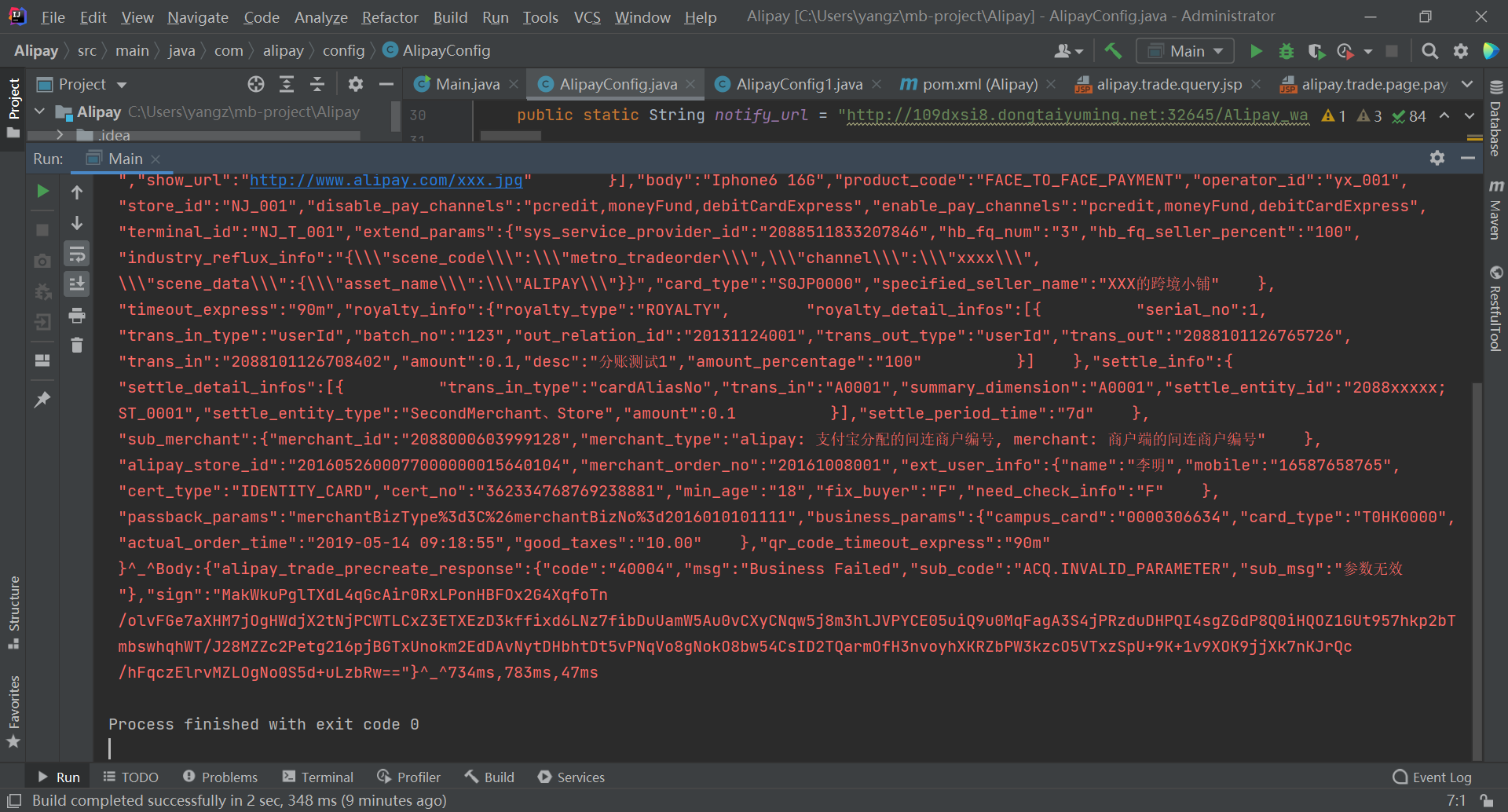
Task: Open the alipay.com/xxx.jpg link in console
Action: pyautogui.click(x=386, y=180)
